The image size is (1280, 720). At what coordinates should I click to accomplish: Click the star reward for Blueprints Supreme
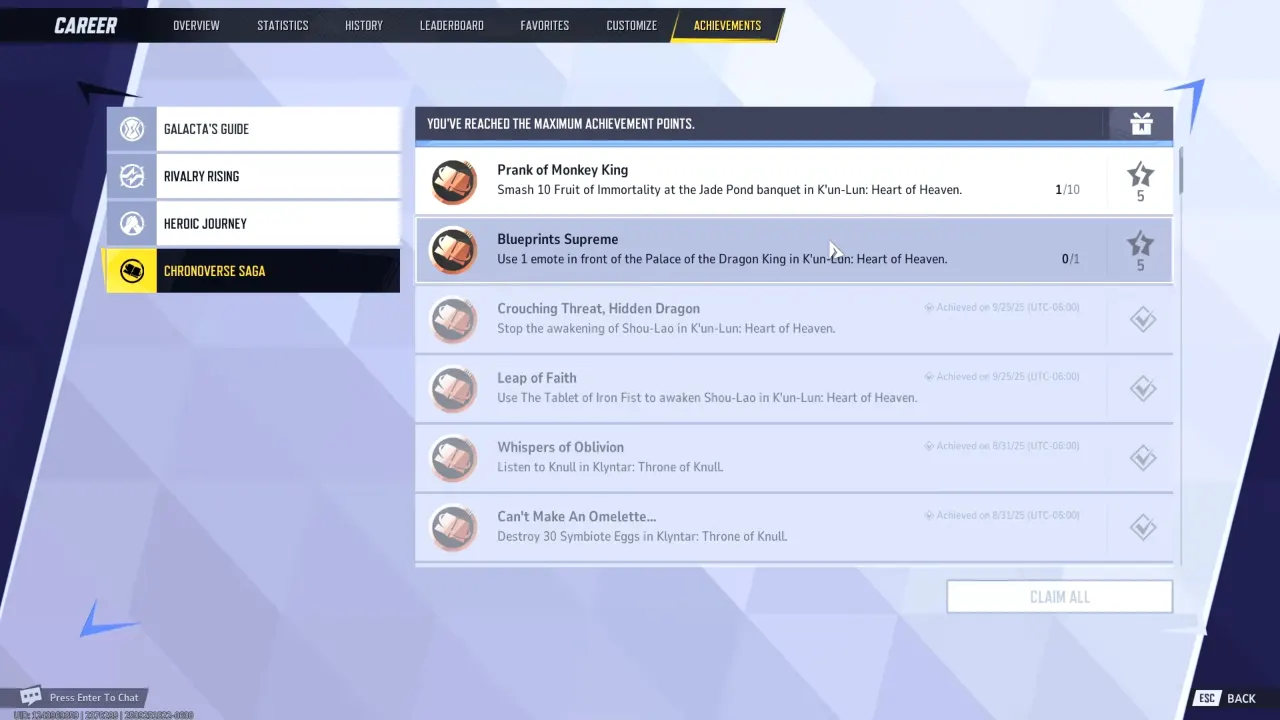pyautogui.click(x=1140, y=250)
